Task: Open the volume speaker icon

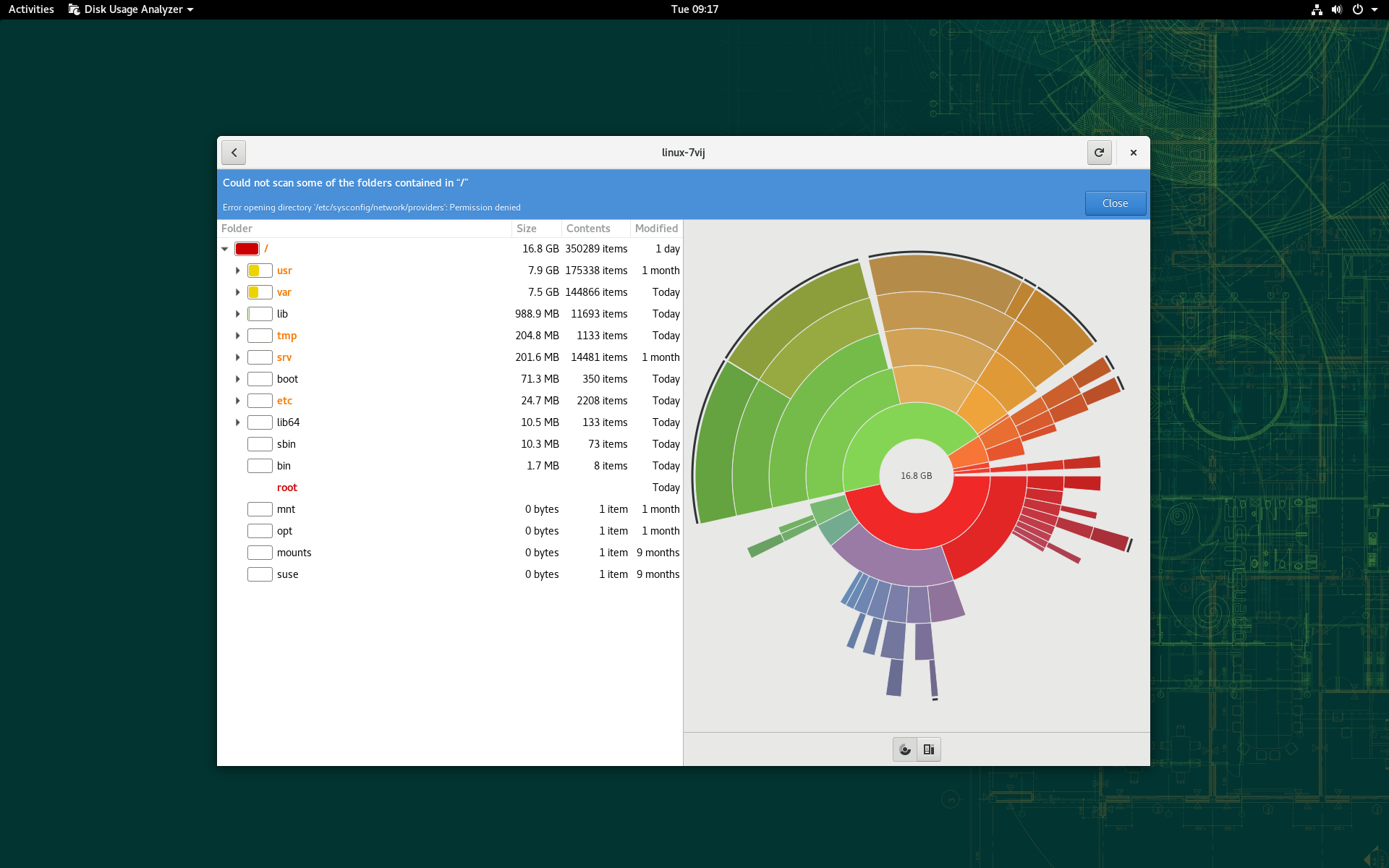Action: (1336, 9)
